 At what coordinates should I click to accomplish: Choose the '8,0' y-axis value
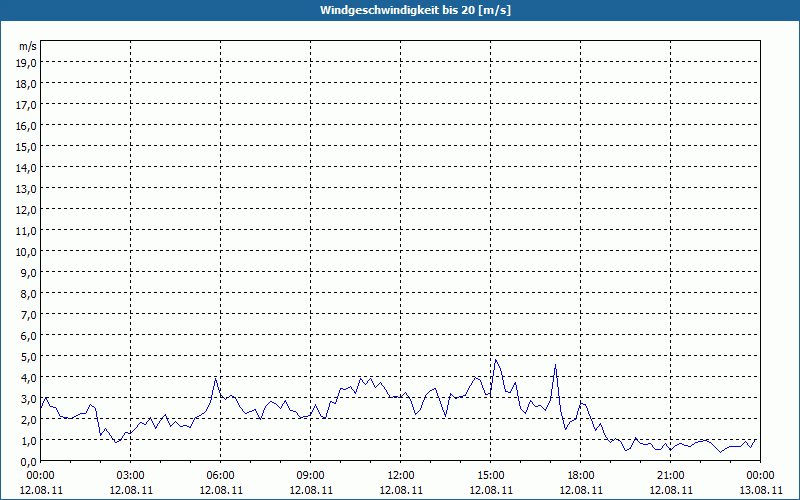point(30,294)
